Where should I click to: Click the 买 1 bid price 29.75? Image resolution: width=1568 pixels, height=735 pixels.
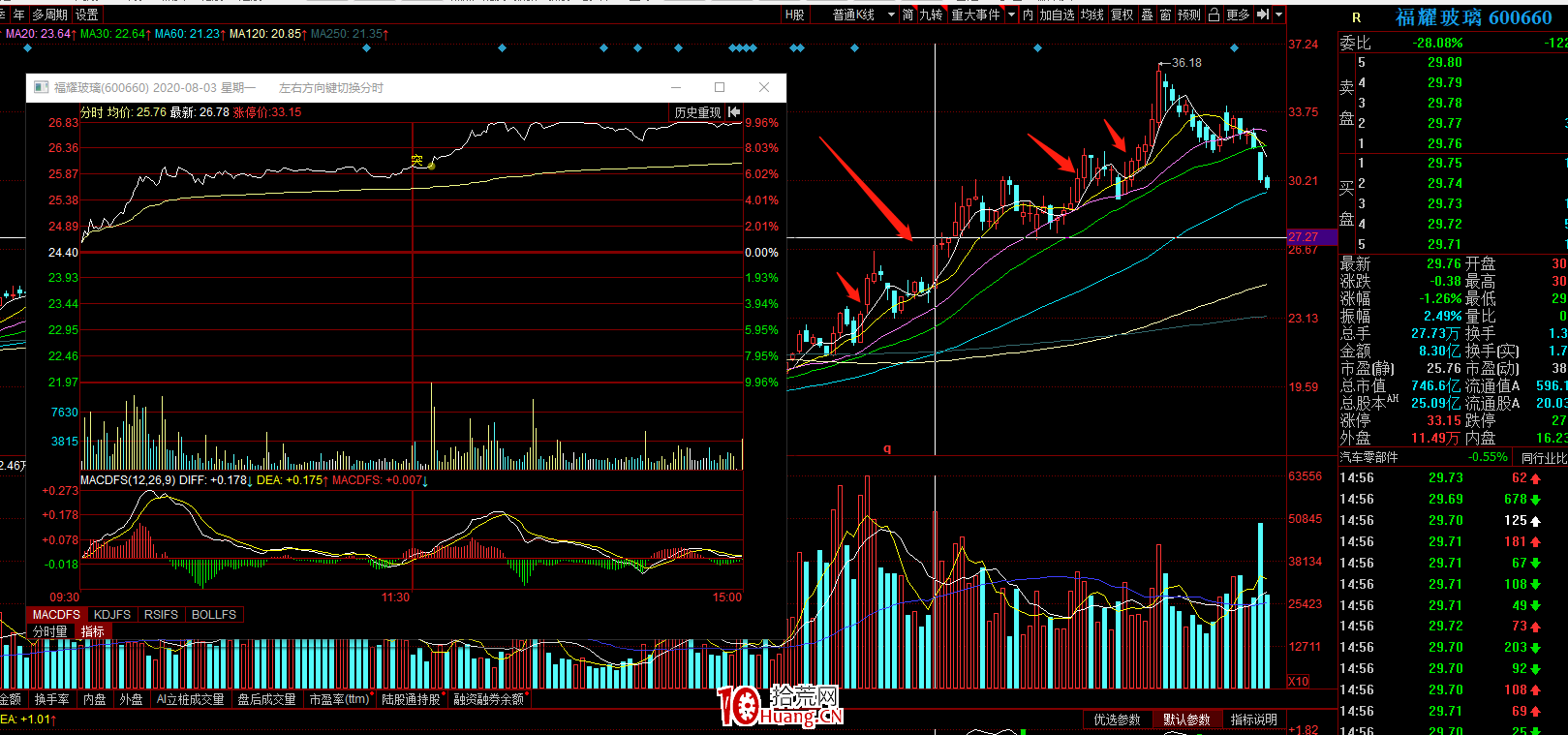click(1445, 163)
